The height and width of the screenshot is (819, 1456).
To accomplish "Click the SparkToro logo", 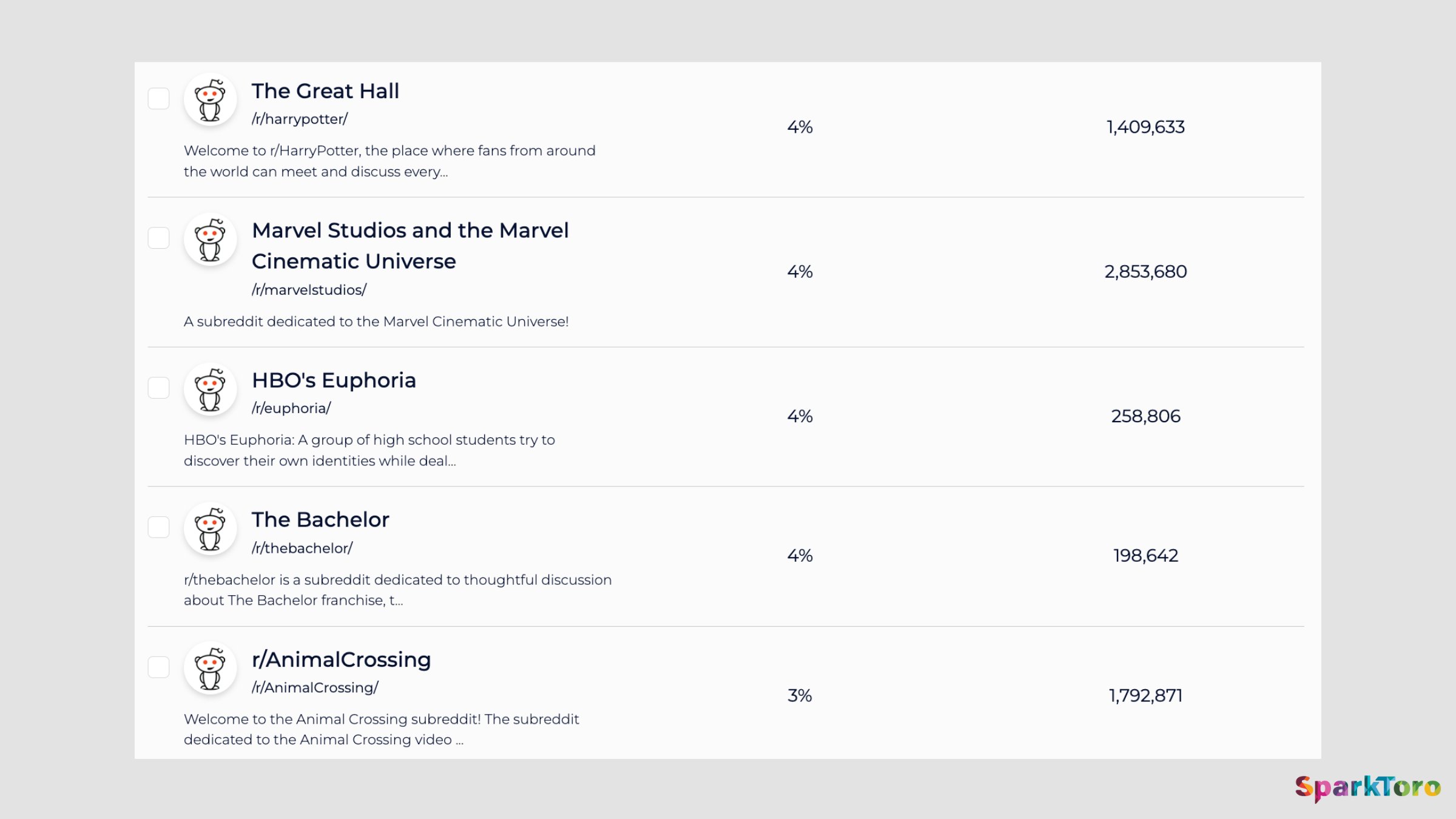I will click(x=1367, y=787).
